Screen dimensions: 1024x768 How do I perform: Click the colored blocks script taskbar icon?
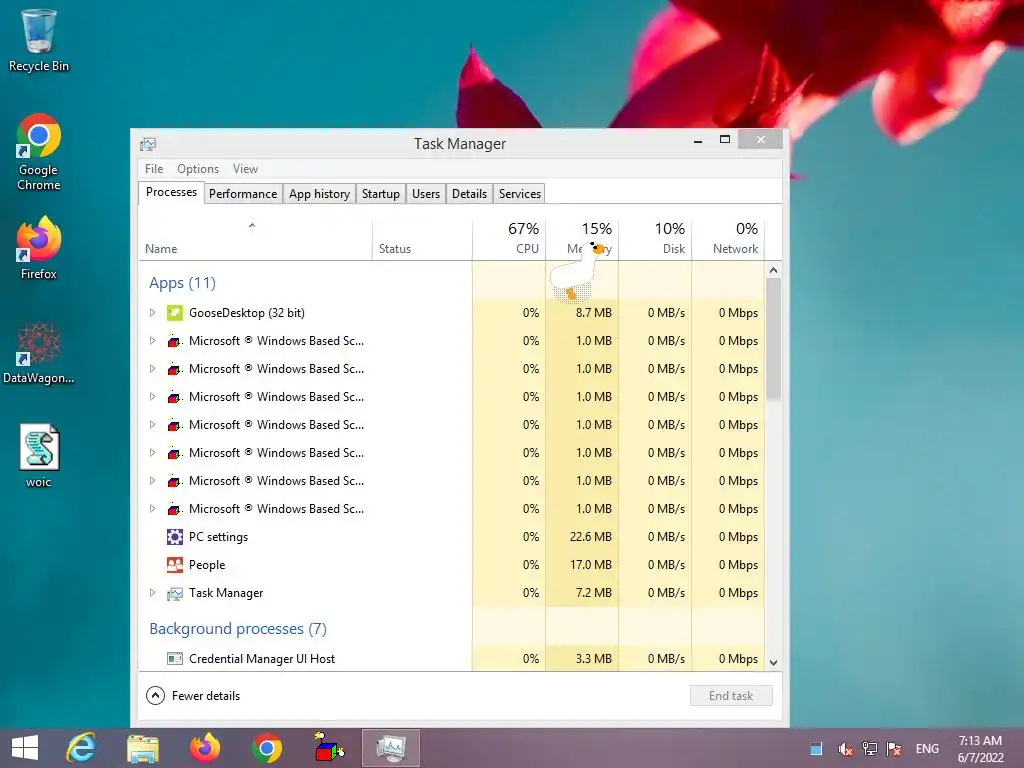[328, 747]
